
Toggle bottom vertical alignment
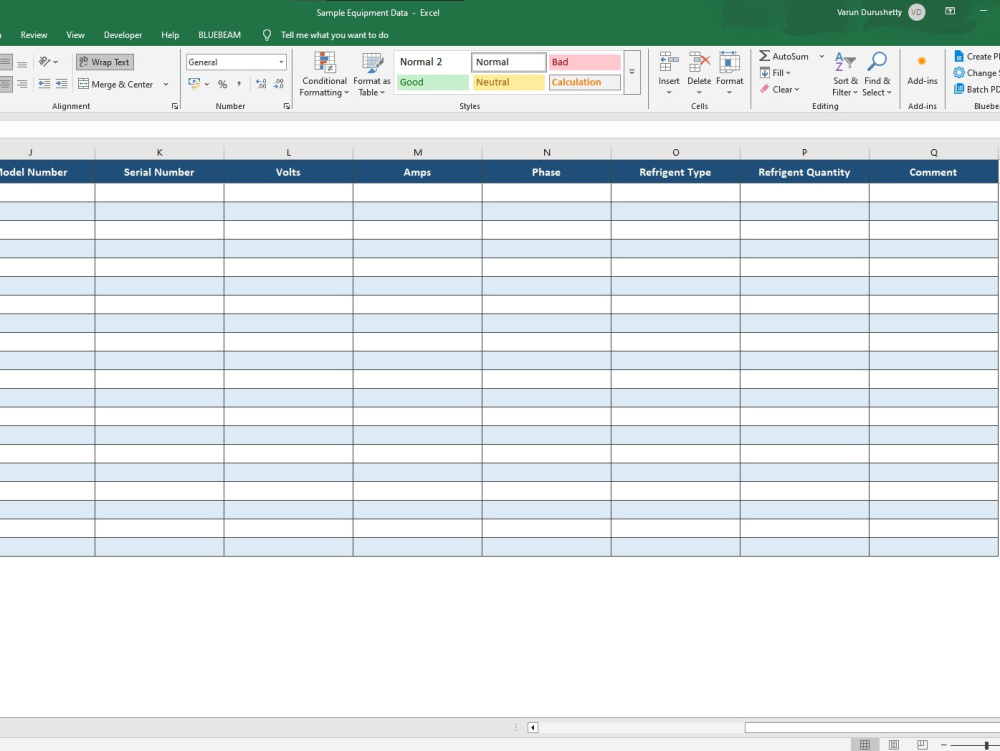[22, 63]
